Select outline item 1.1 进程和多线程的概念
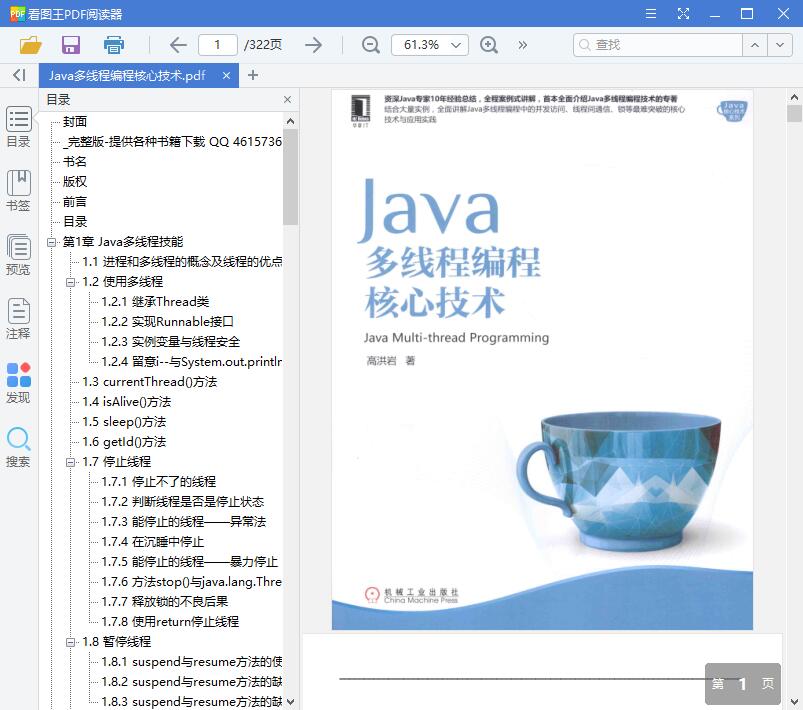The height and width of the screenshot is (710, 803). click(x=182, y=262)
